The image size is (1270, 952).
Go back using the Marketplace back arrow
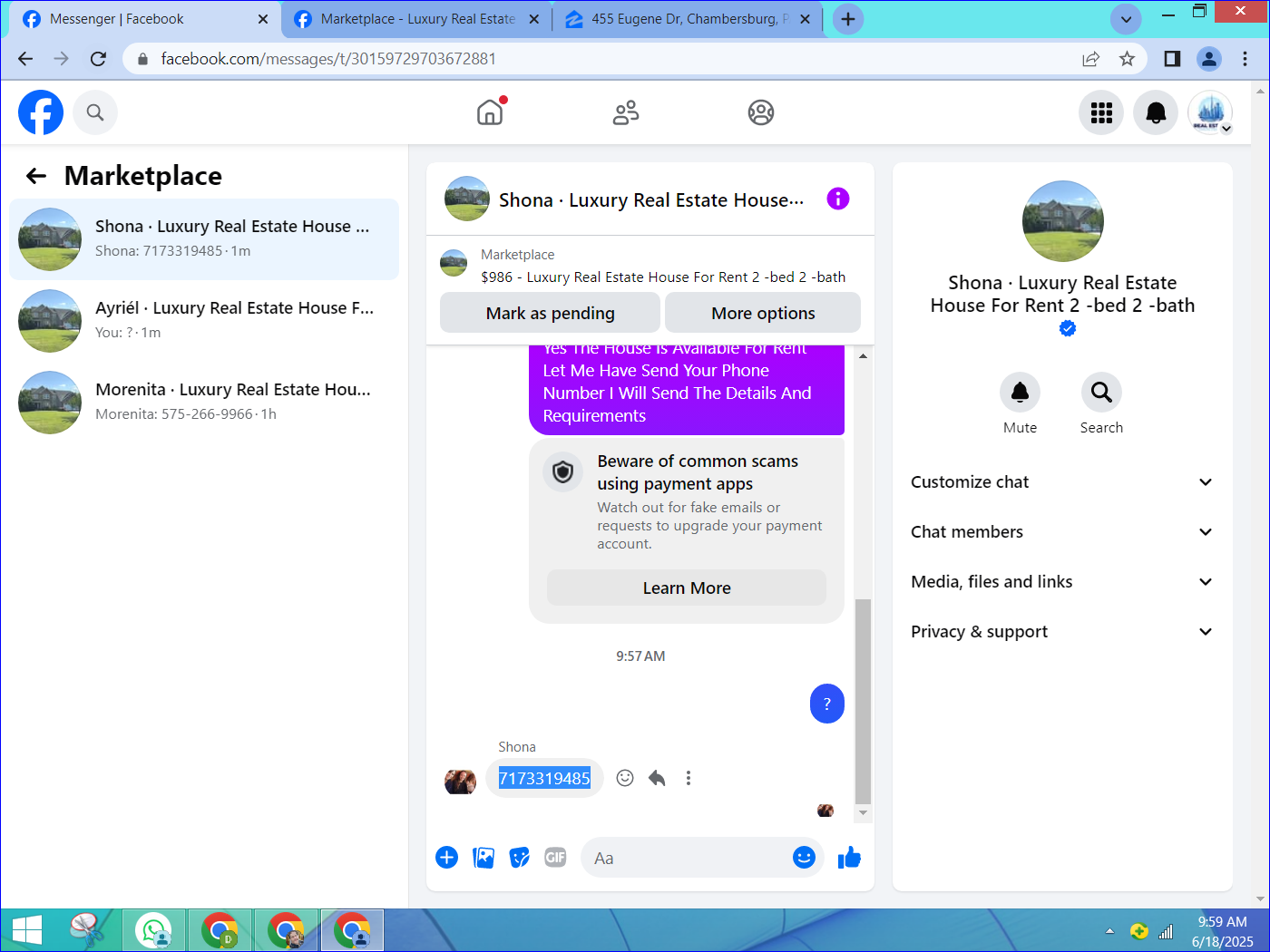(36, 176)
